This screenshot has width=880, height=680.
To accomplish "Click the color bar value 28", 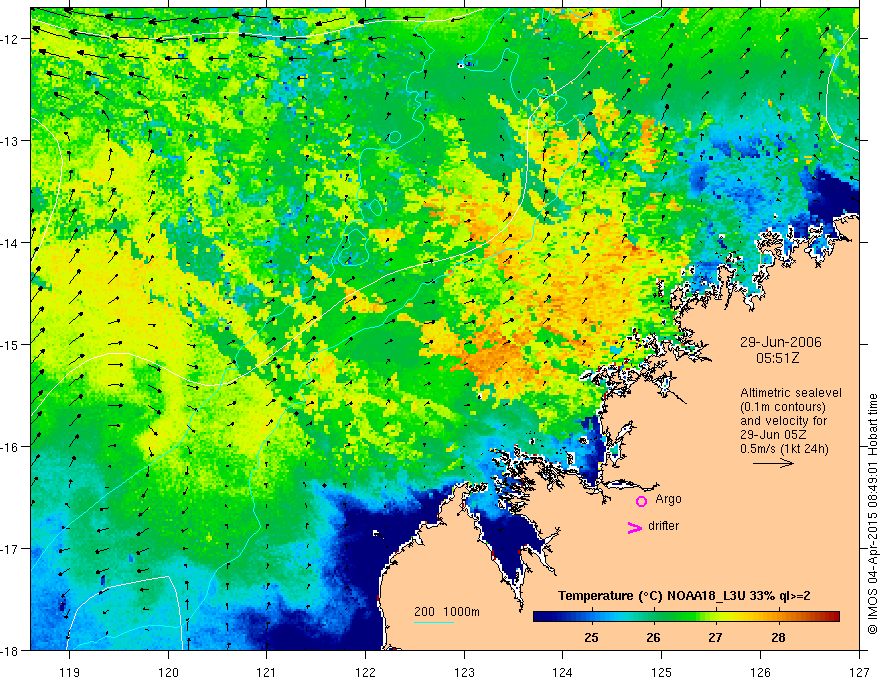I will pyautogui.click(x=778, y=637).
